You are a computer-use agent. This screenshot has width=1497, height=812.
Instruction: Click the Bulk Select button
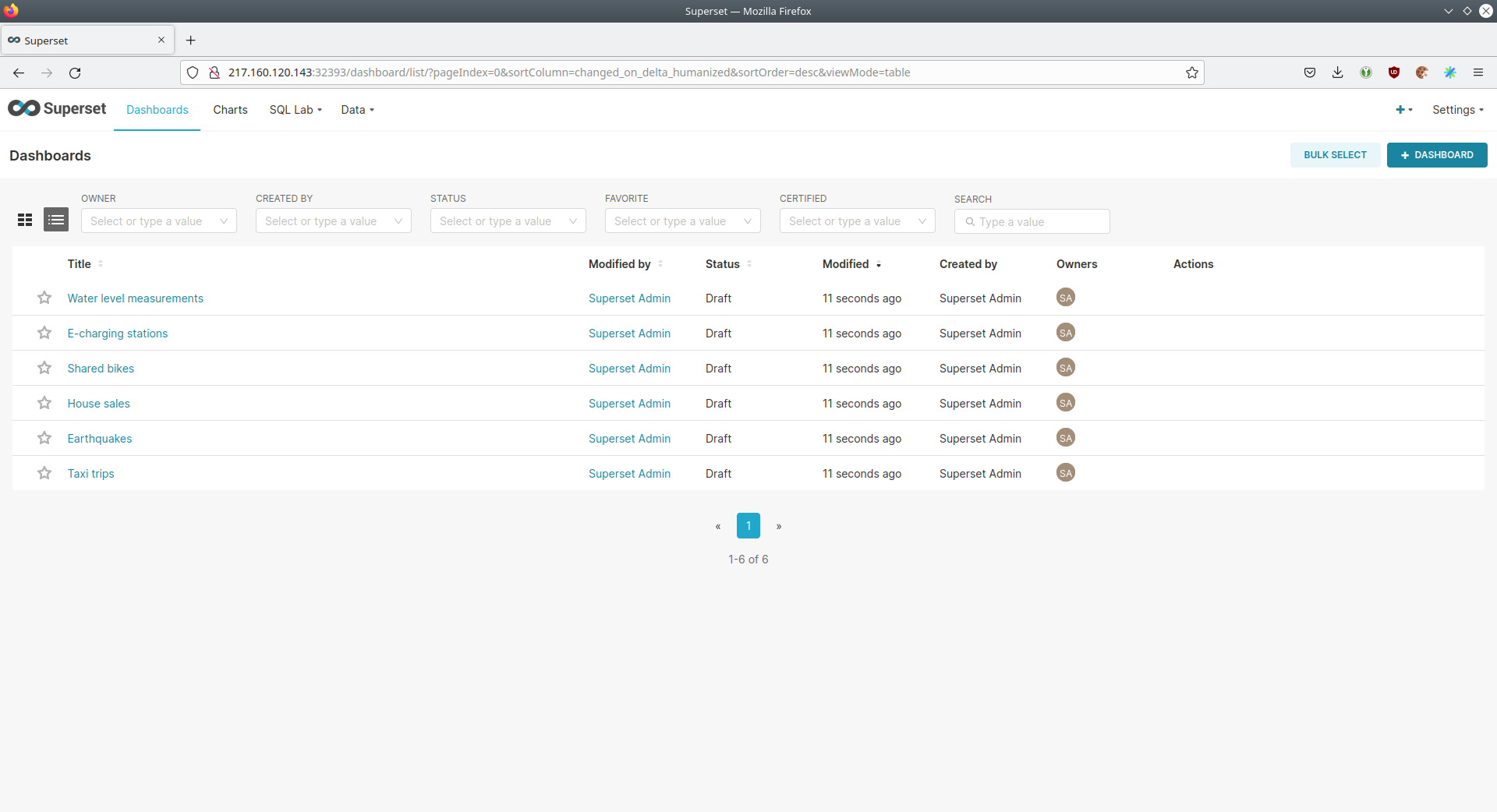[x=1335, y=155]
